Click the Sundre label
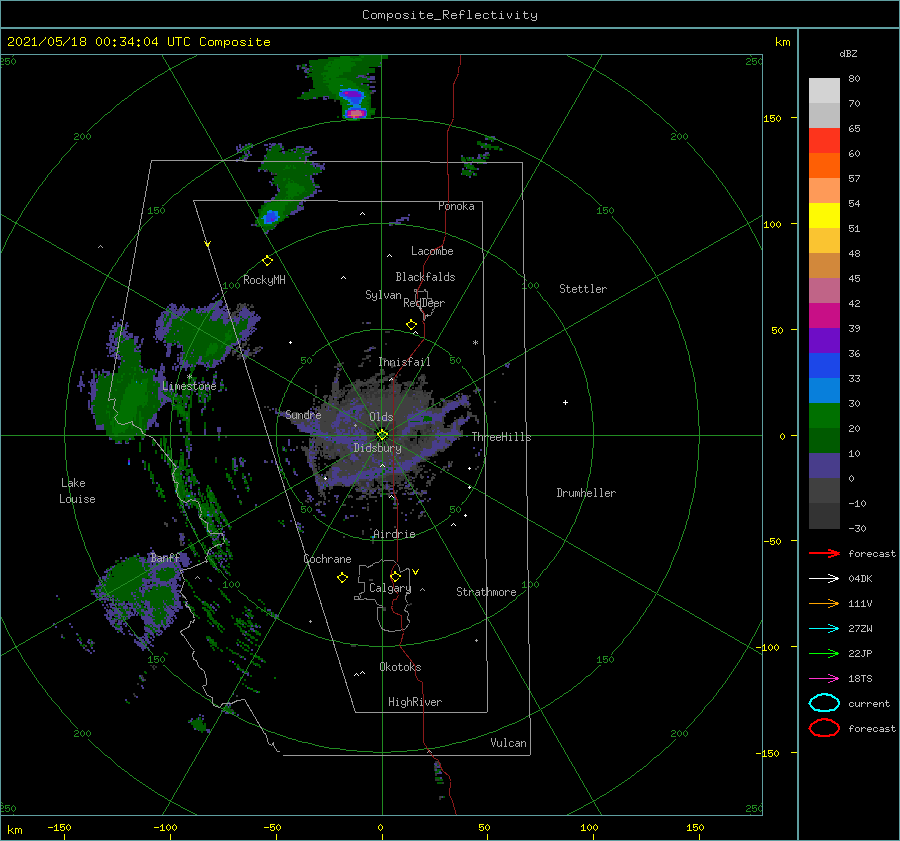Viewport: 900px width, 841px height. 303,414
